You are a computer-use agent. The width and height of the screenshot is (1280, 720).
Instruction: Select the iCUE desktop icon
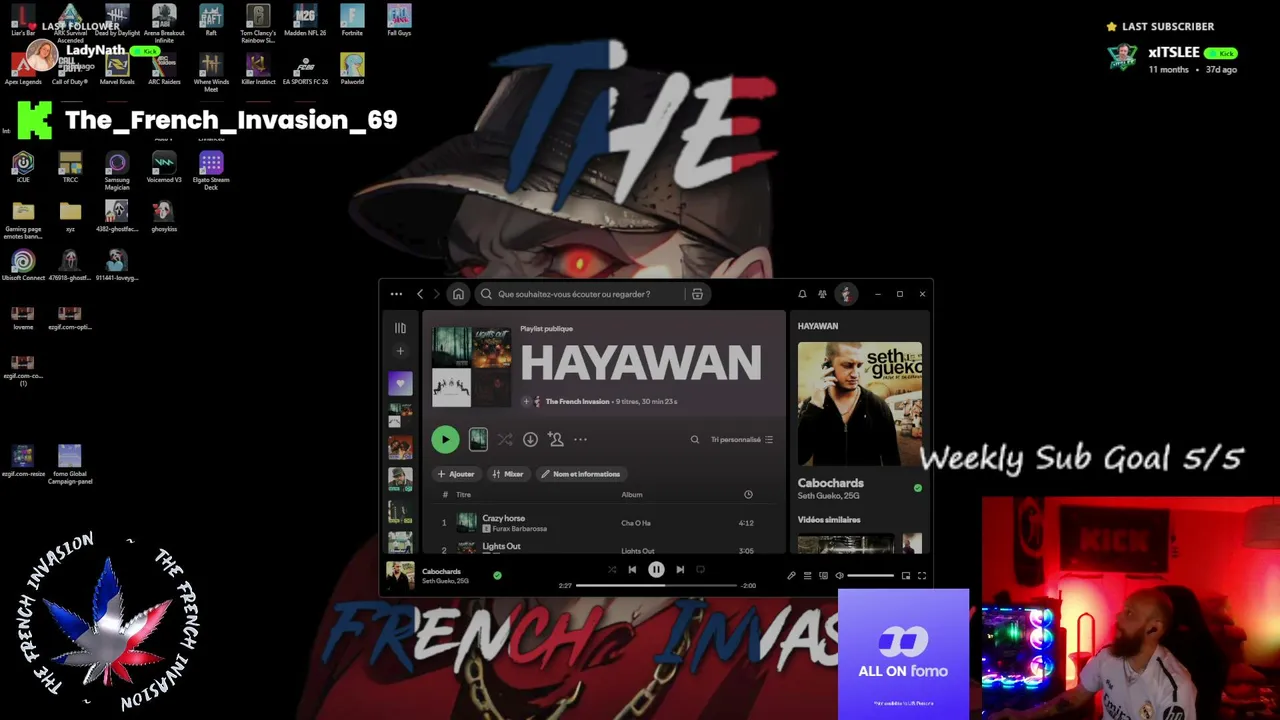[23, 167]
